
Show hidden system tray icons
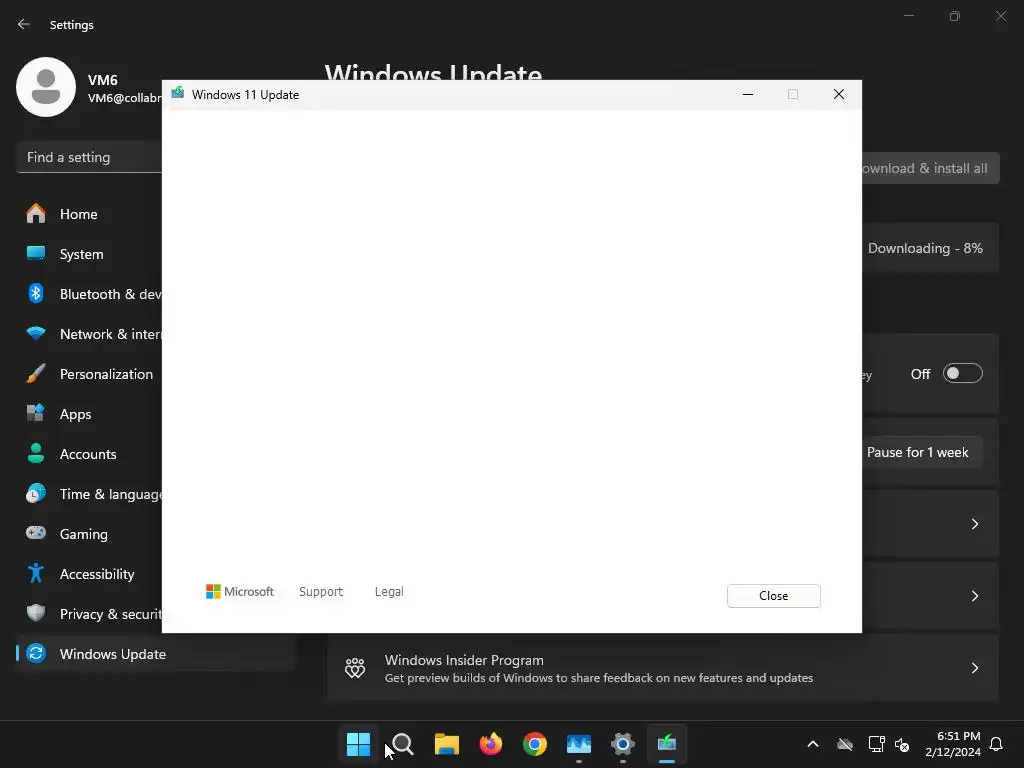click(813, 744)
